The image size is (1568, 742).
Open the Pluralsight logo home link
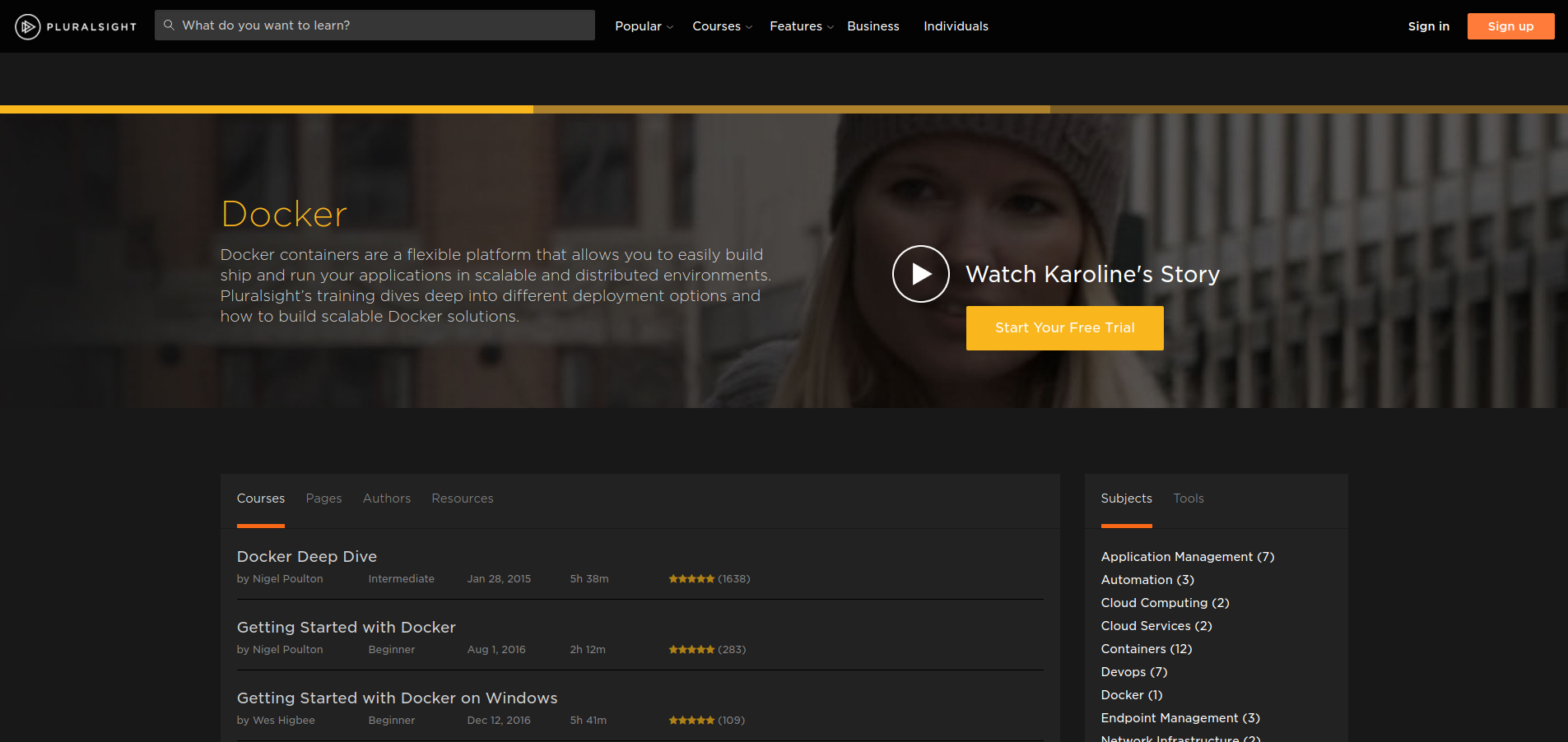pyautogui.click(x=76, y=26)
